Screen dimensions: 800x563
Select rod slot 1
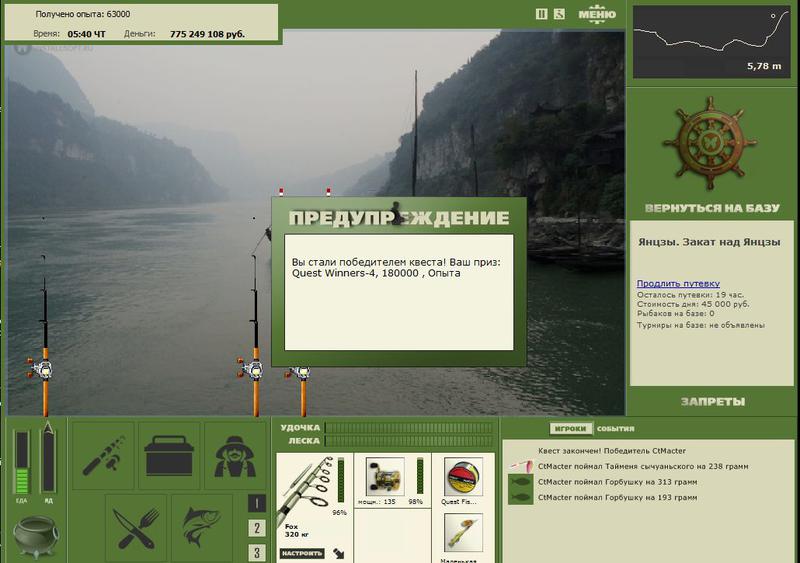(x=257, y=504)
